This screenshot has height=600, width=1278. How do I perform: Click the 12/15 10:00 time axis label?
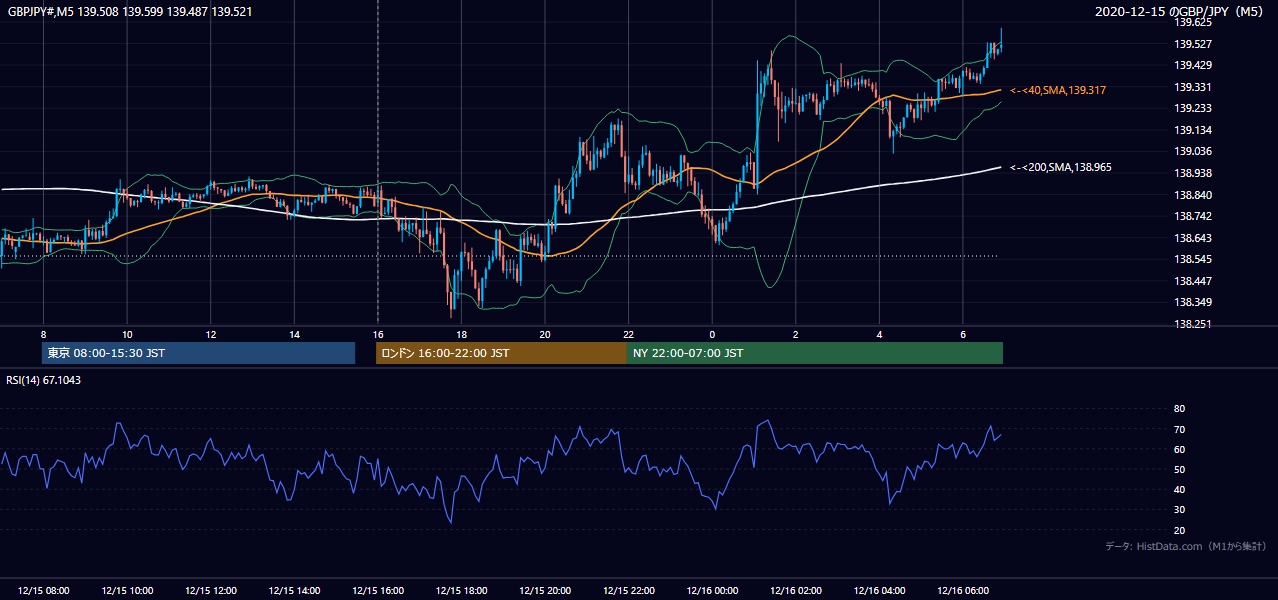click(x=127, y=591)
